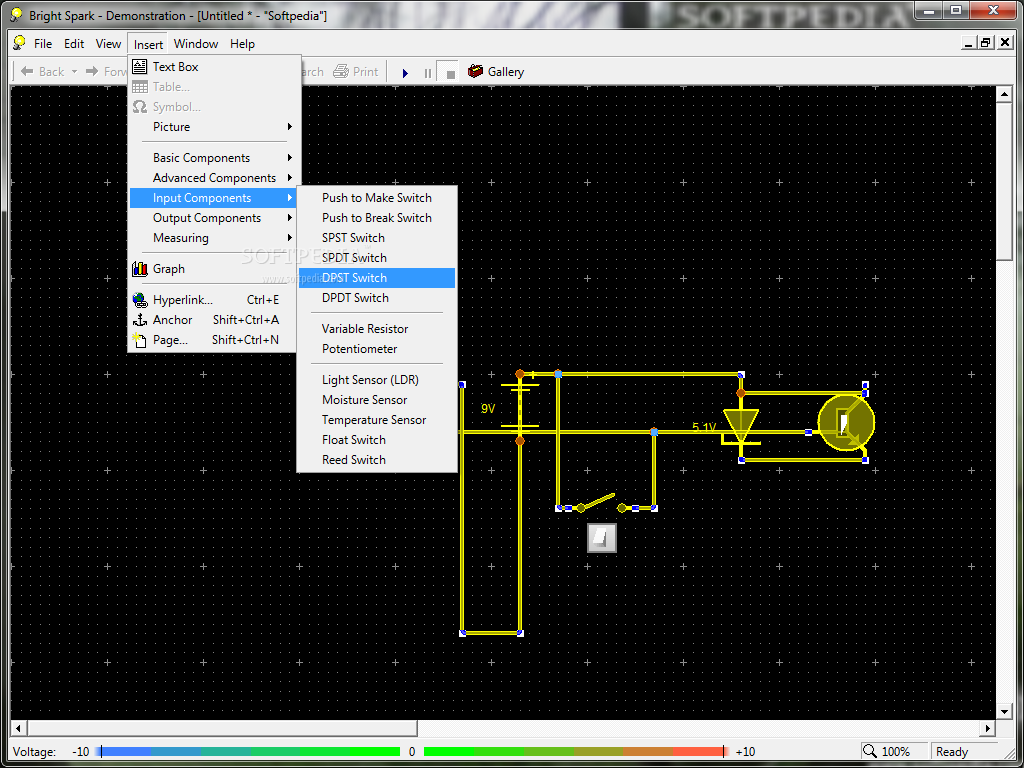Insert a Push to Break Switch
This screenshot has height=768, width=1024.
point(377,217)
